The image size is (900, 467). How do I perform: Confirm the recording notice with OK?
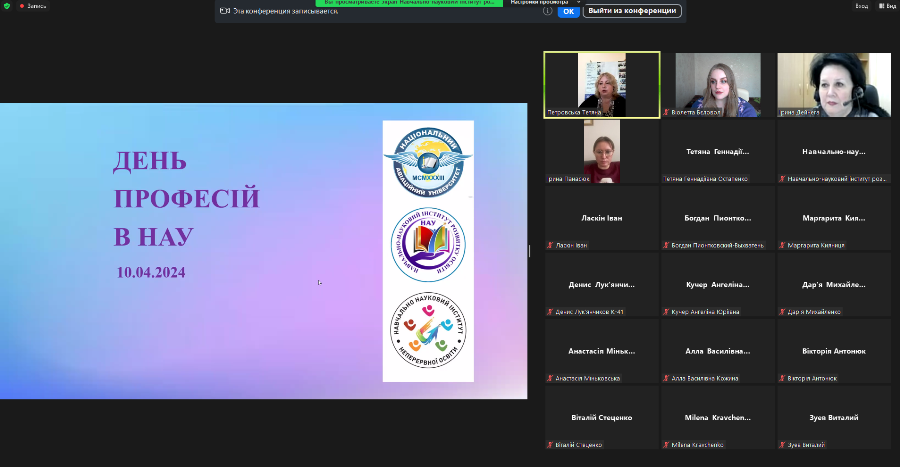click(x=568, y=11)
